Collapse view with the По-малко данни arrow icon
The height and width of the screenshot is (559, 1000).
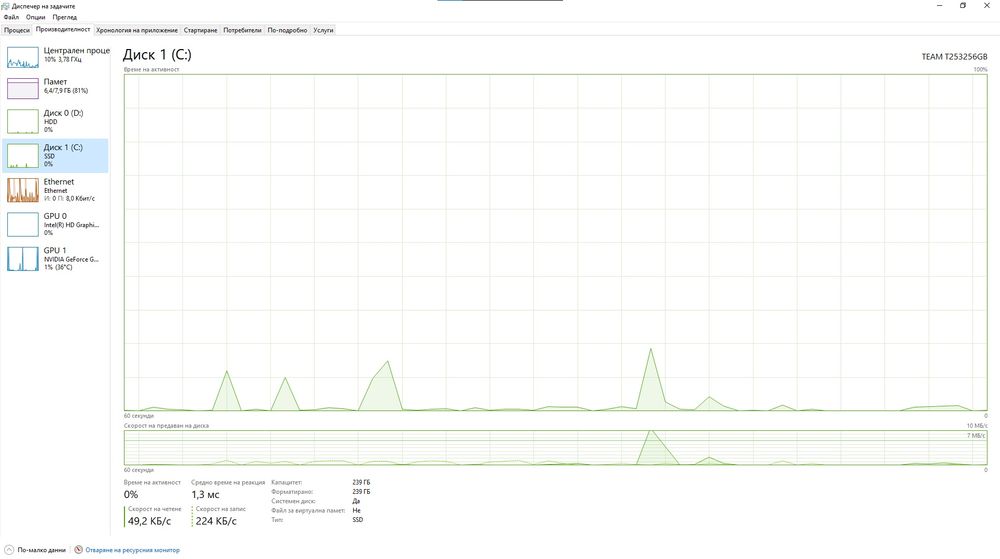click(9, 549)
